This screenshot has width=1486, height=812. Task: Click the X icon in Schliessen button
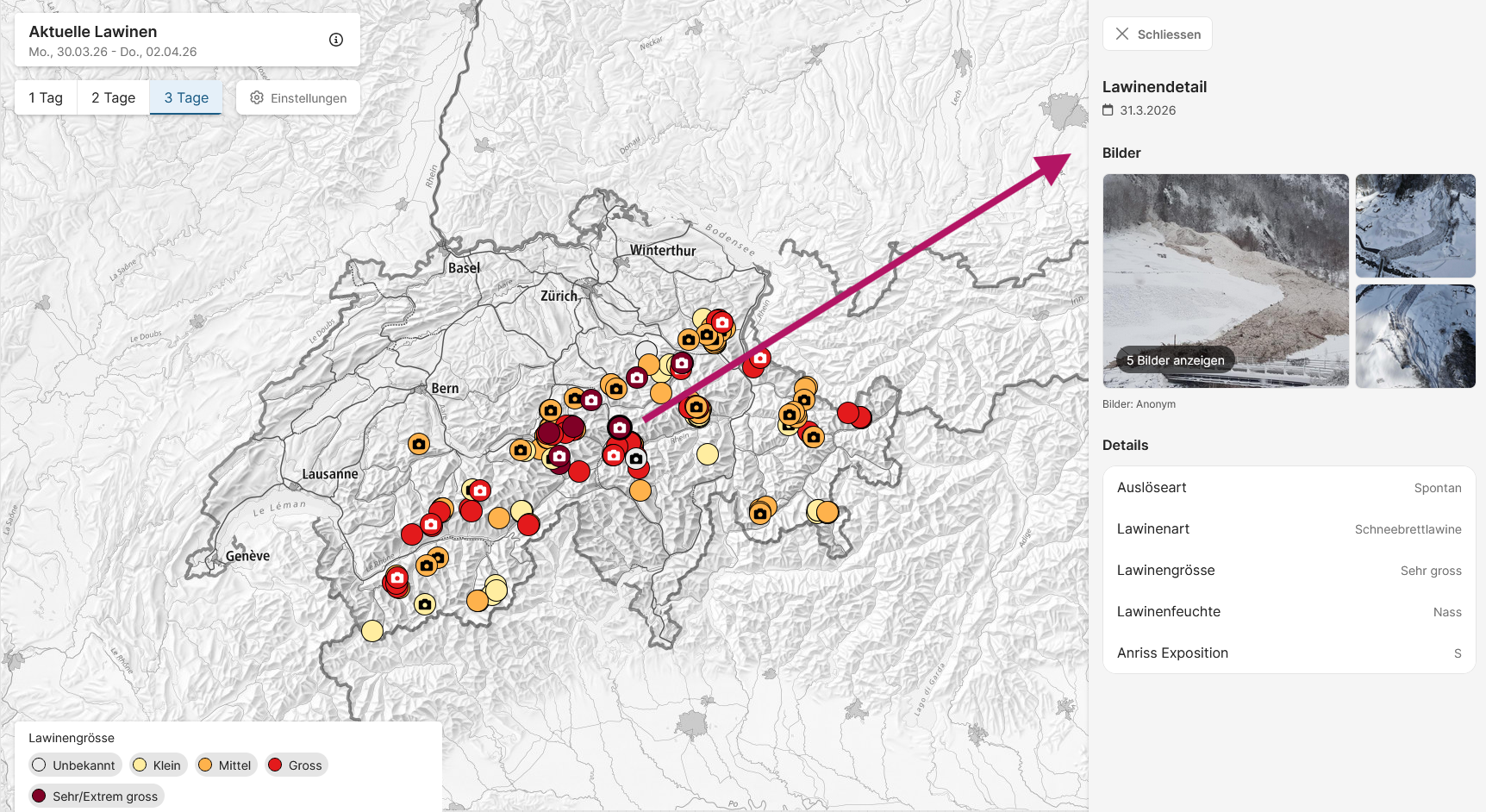pos(1121,34)
